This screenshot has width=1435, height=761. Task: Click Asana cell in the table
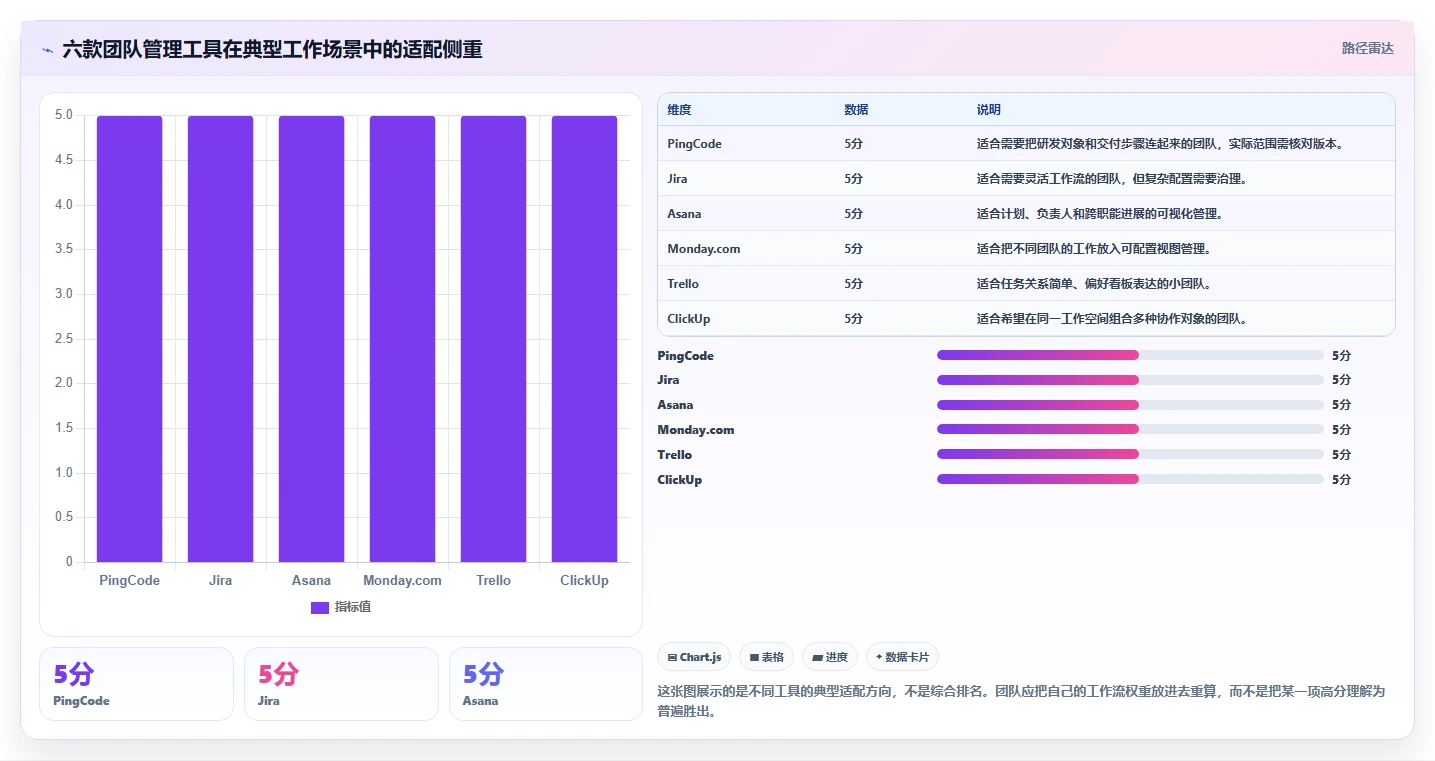(x=684, y=214)
